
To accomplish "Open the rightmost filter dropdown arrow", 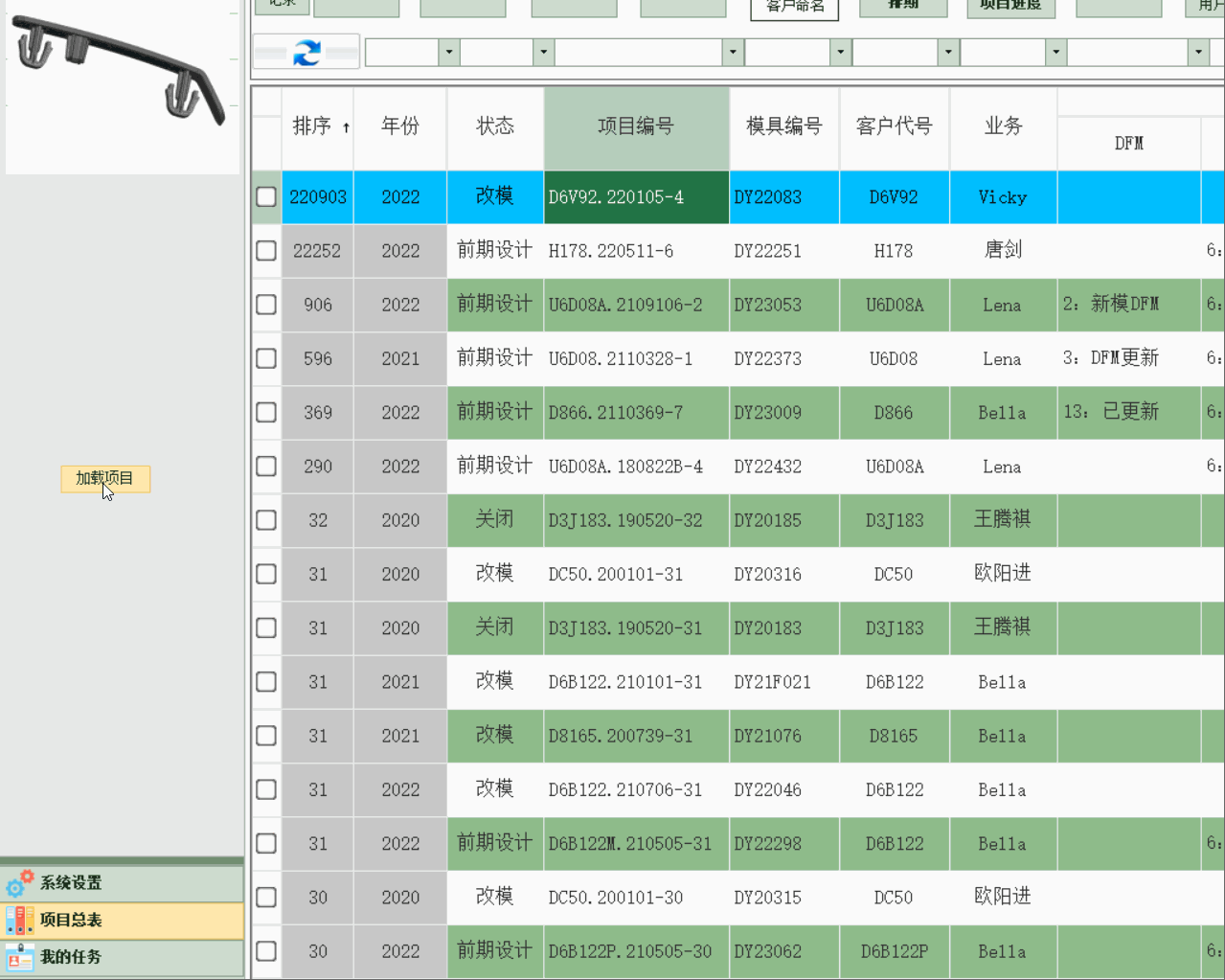I will point(1198,52).
